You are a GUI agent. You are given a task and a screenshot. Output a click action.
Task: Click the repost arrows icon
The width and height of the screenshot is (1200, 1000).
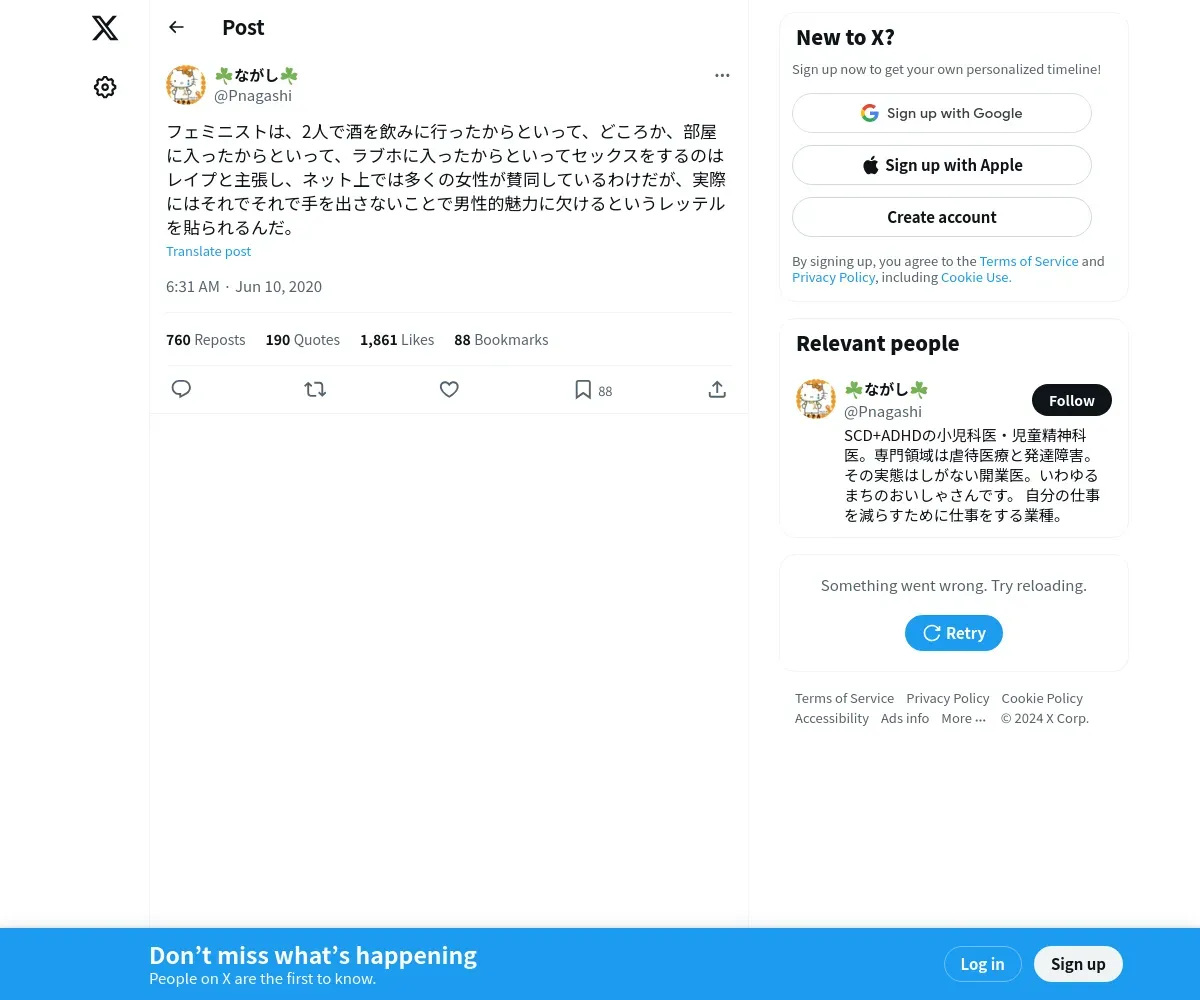315,389
